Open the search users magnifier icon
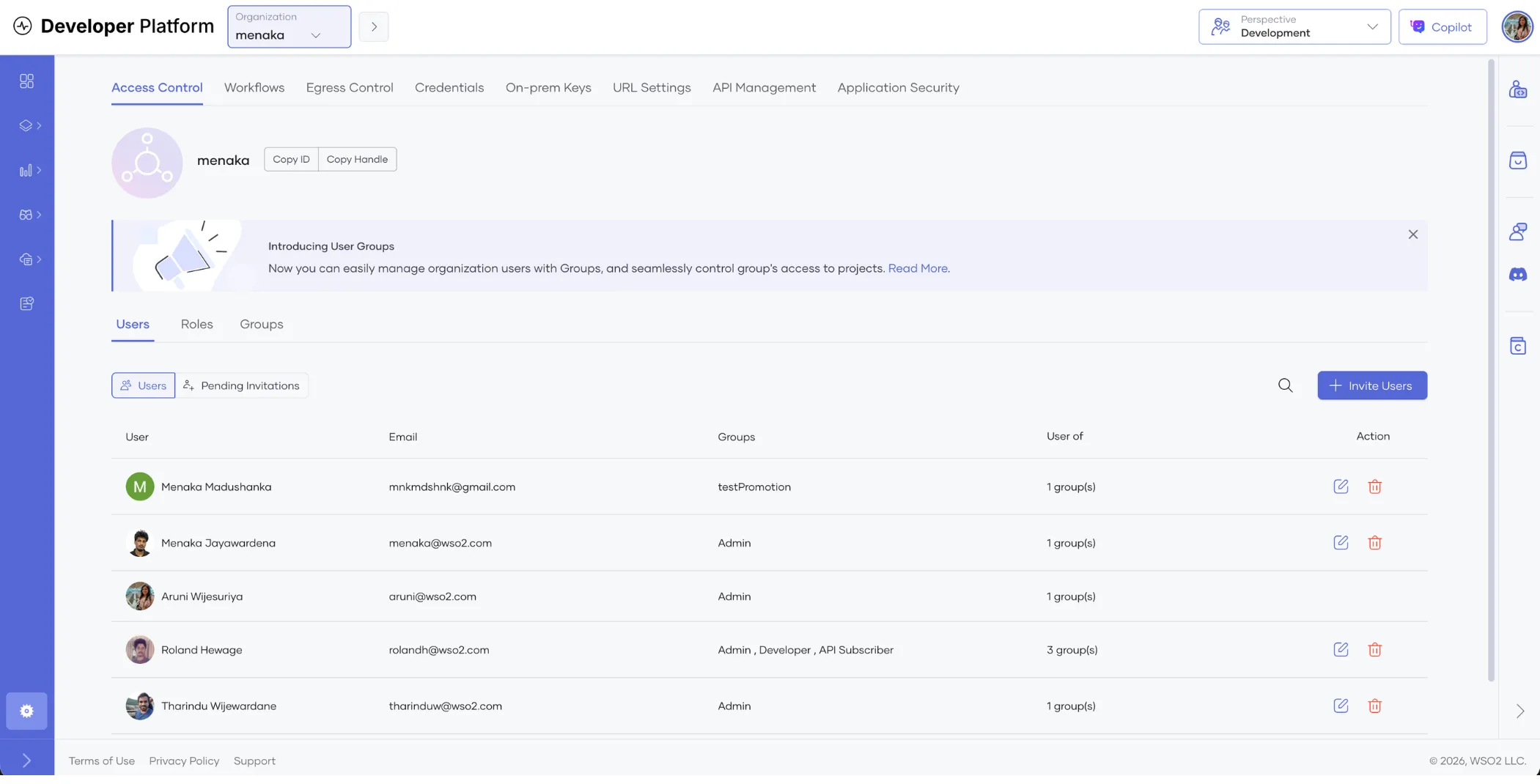Image resolution: width=1540 pixels, height=784 pixels. pyautogui.click(x=1285, y=385)
